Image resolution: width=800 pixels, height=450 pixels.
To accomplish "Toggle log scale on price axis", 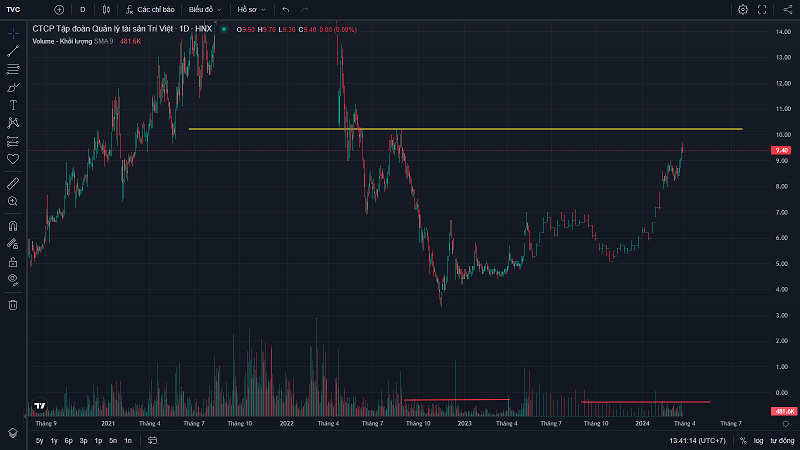I will pos(758,440).
